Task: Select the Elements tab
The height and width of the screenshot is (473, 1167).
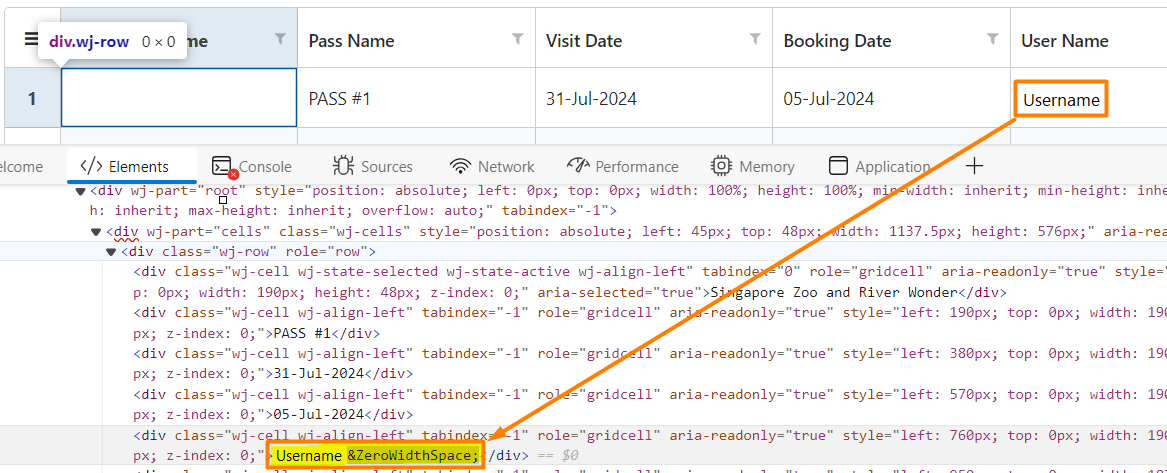Action: click(125, 167)
